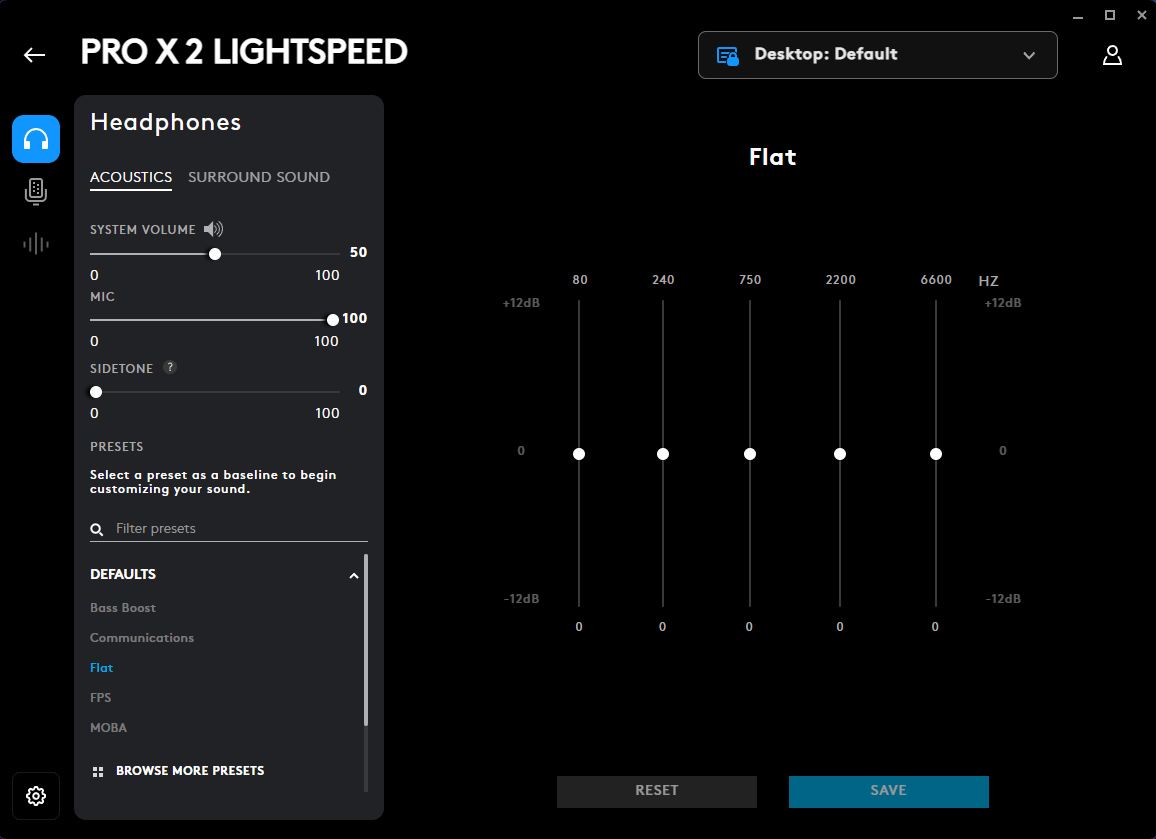Select the Flat preset
This screenshot has width=1156, height=839.
coord(102,667)
